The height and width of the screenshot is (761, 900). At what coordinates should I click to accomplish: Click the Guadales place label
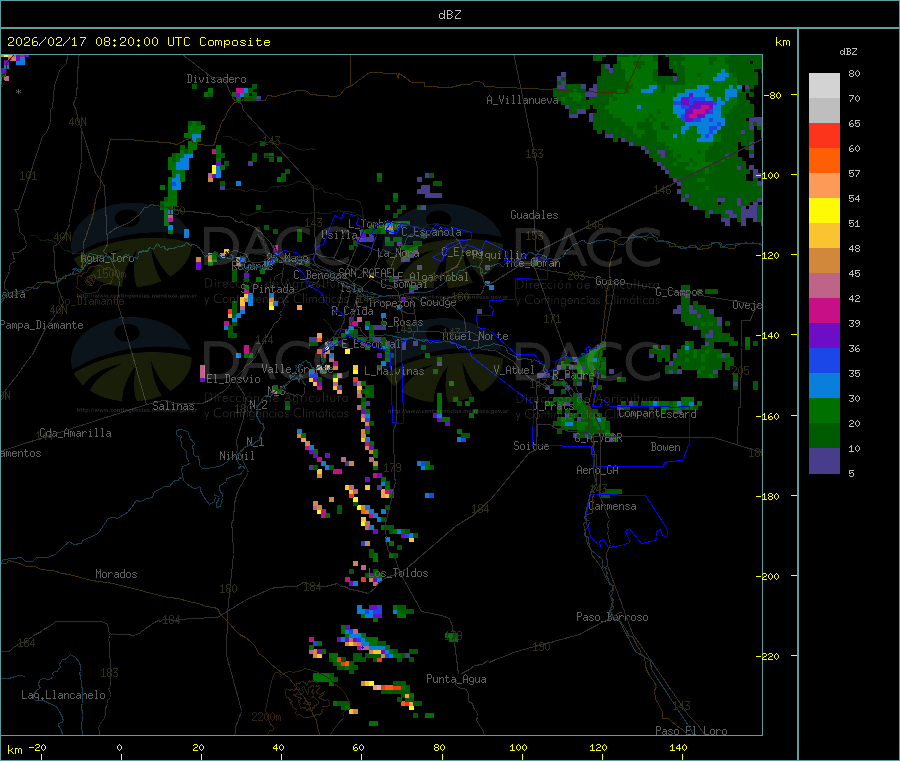click(534, 215)
